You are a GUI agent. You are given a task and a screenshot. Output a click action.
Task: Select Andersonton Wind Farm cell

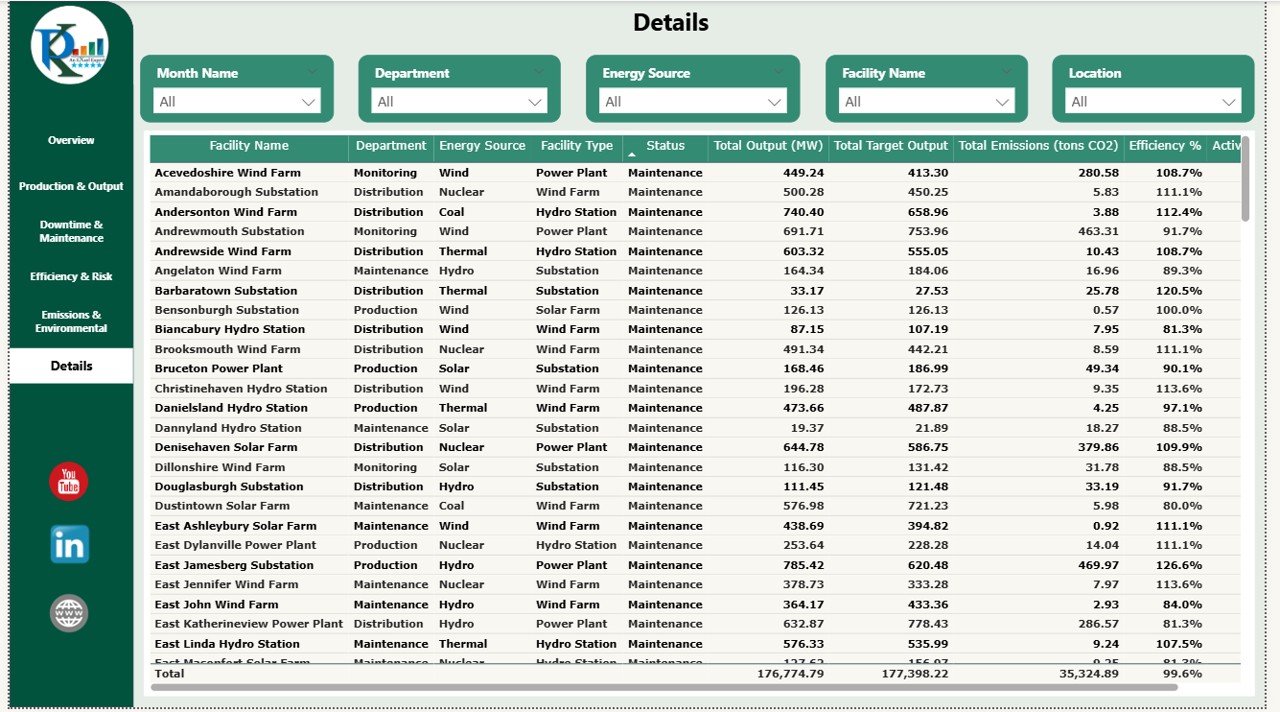225,212
